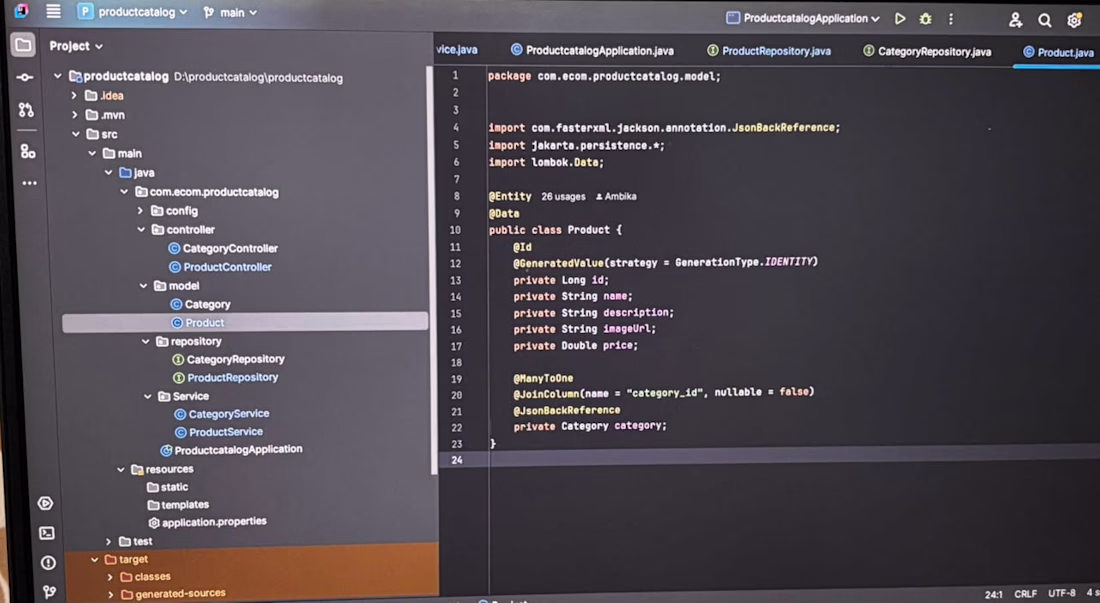Show more tool windows (three dots)
Viewport: 1100px width, 603px height.
tap(29, 183)
